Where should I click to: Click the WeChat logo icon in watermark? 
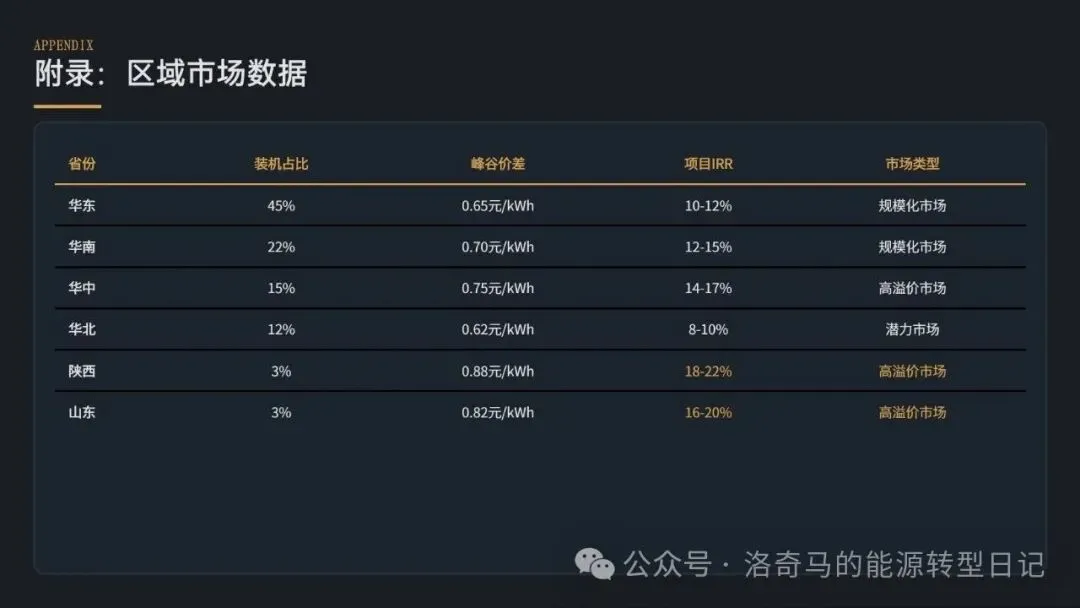594,564
